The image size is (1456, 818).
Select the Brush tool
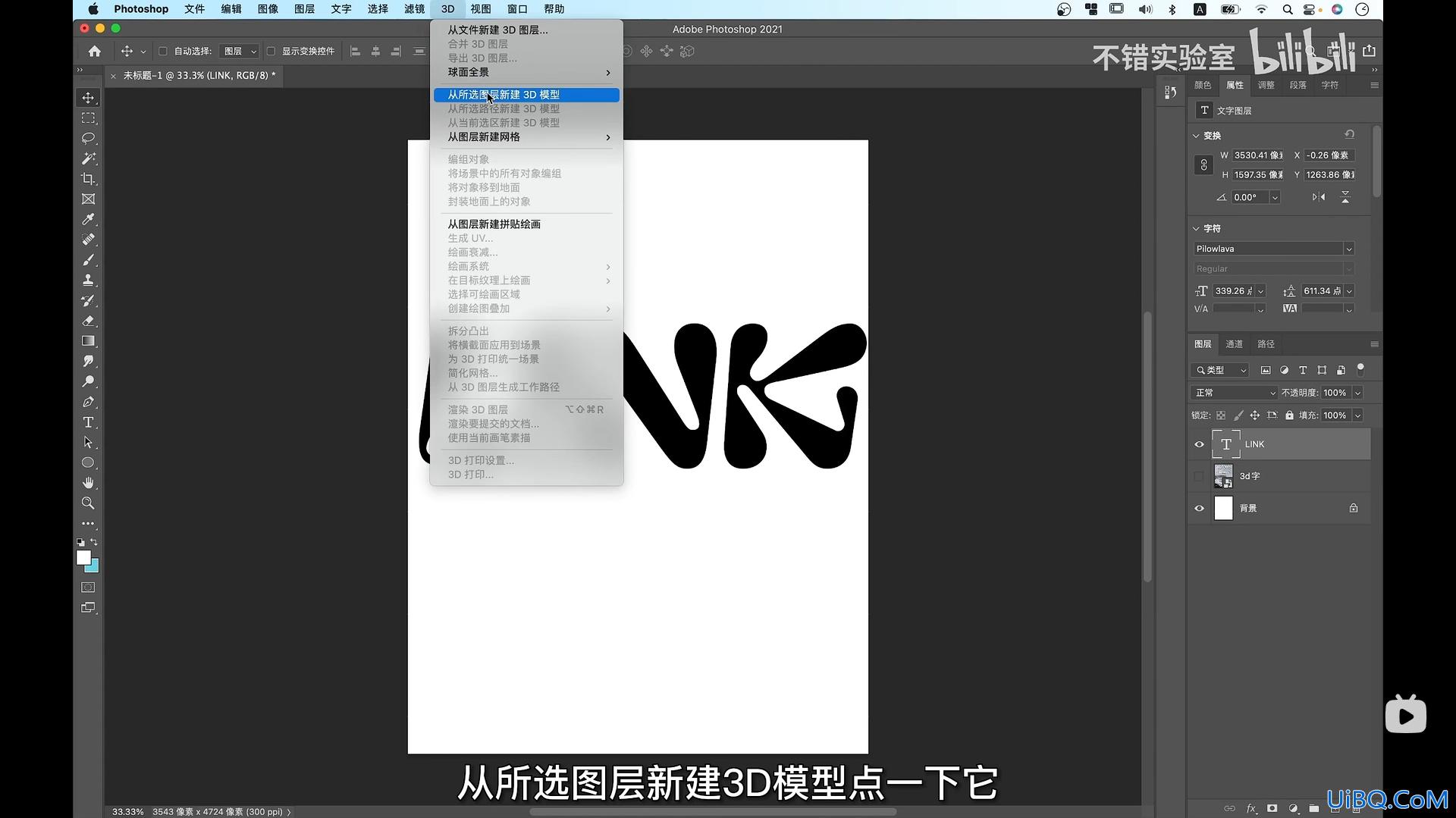click(x=88, y=260)
